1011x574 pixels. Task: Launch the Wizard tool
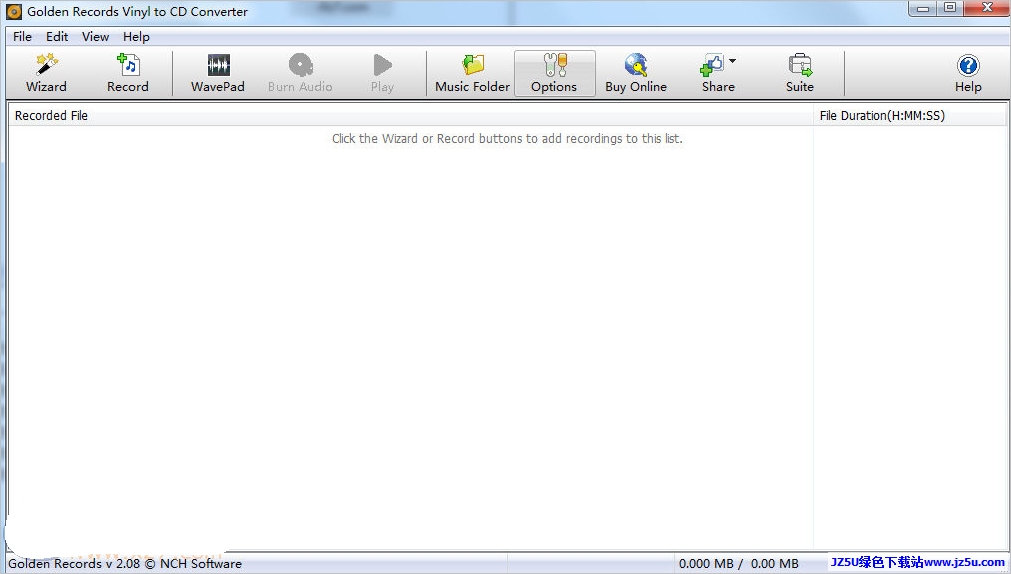point(46,74)
